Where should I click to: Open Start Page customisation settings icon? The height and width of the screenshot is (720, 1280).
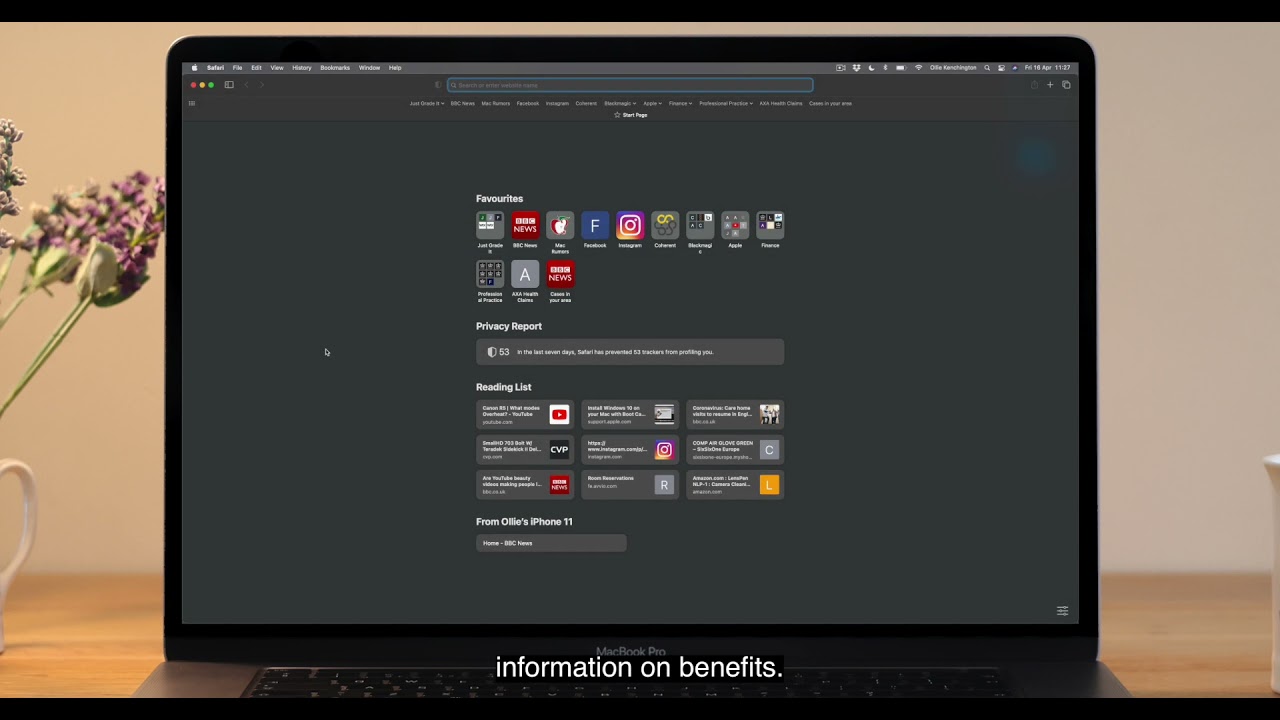1062,611
